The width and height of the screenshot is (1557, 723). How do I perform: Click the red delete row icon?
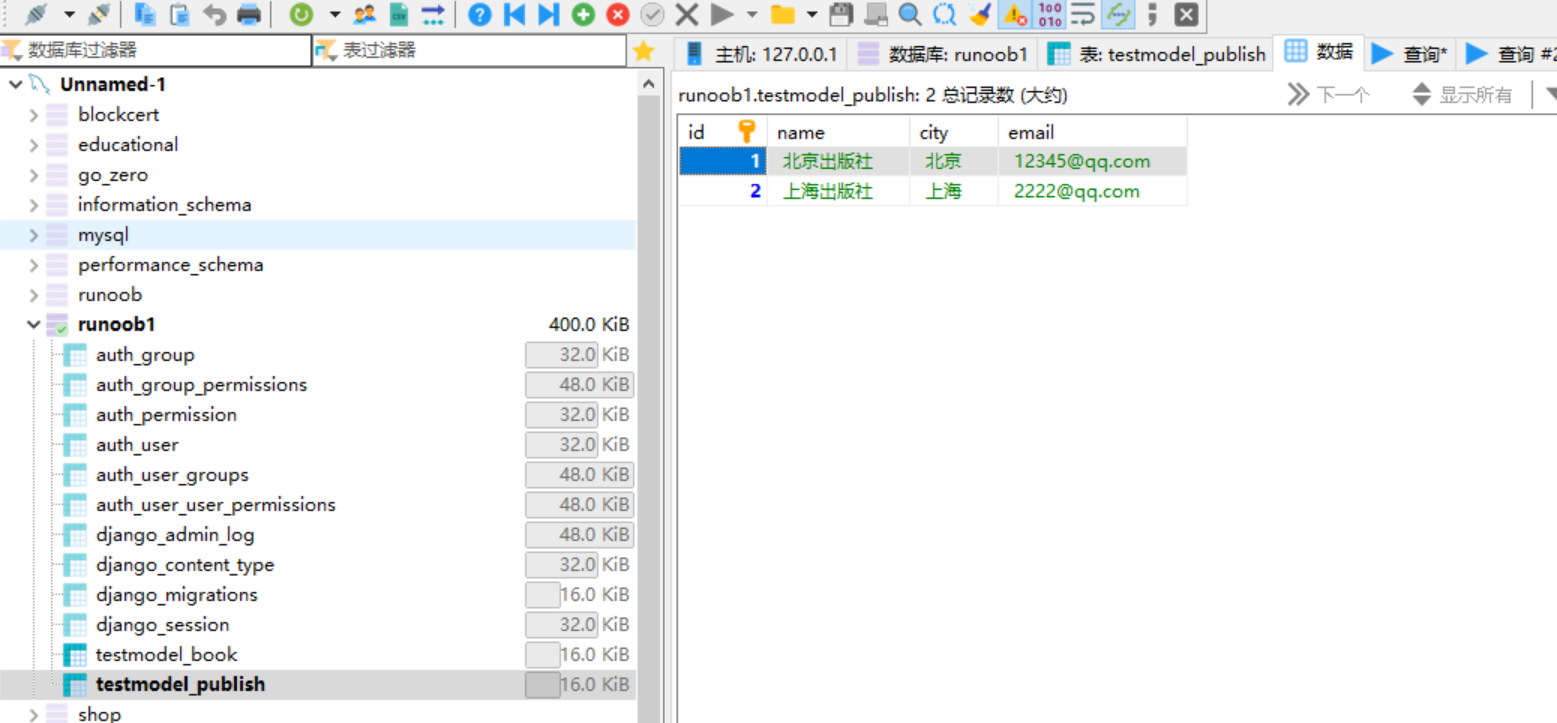(x=618, y=14)
